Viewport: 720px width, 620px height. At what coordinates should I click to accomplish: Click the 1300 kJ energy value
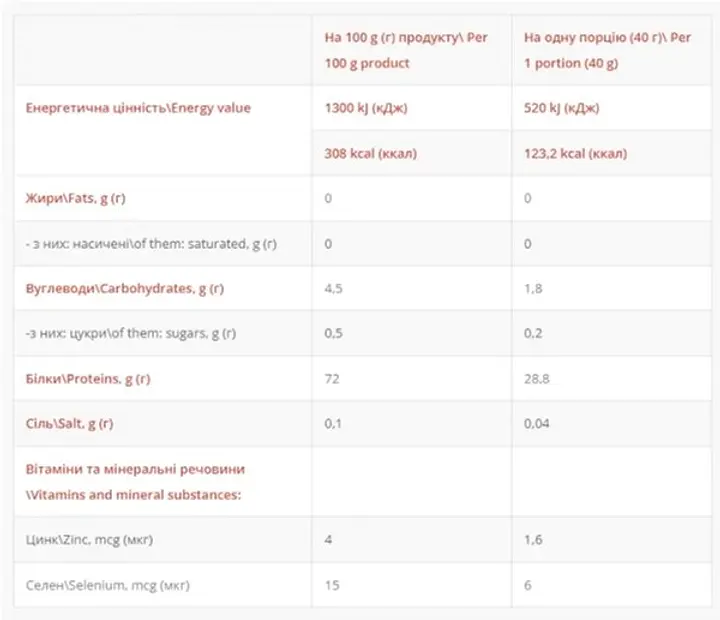click(367, 108)
